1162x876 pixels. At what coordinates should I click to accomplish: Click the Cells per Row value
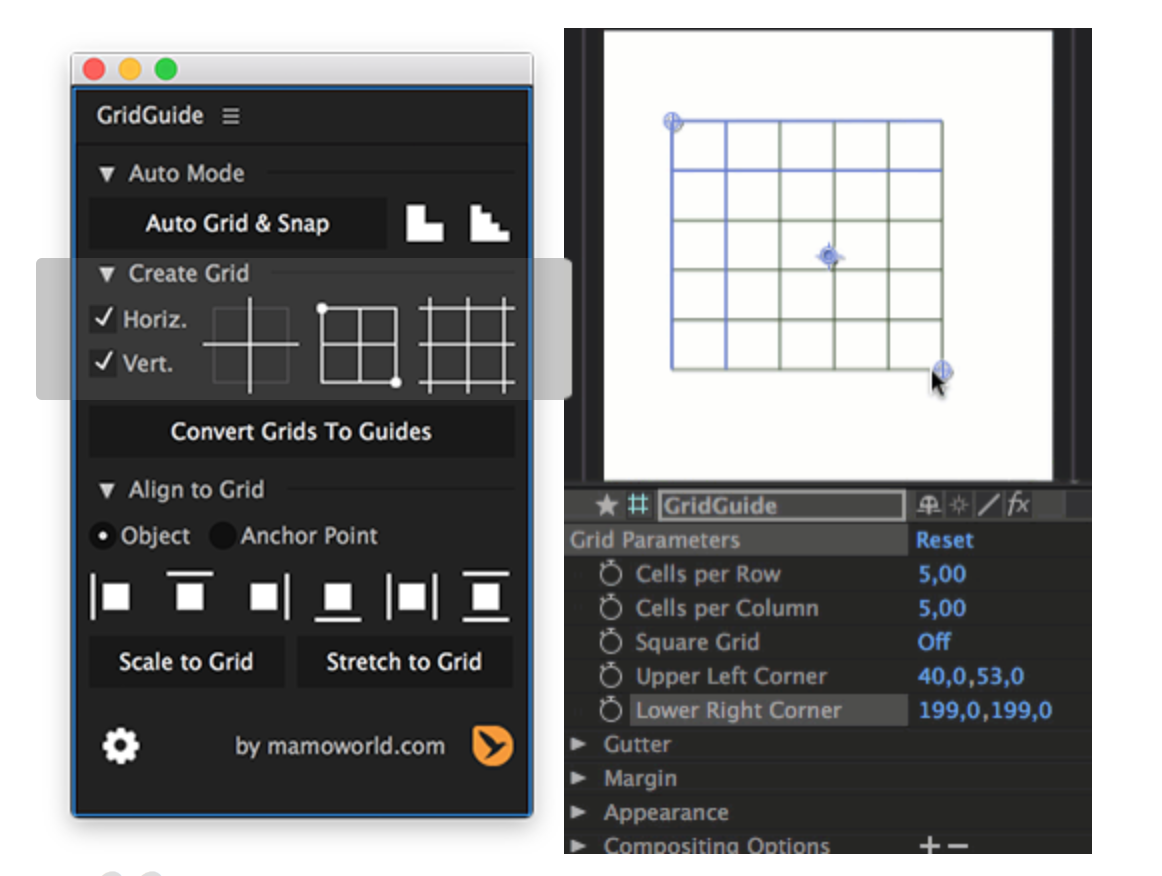(942, 574)
